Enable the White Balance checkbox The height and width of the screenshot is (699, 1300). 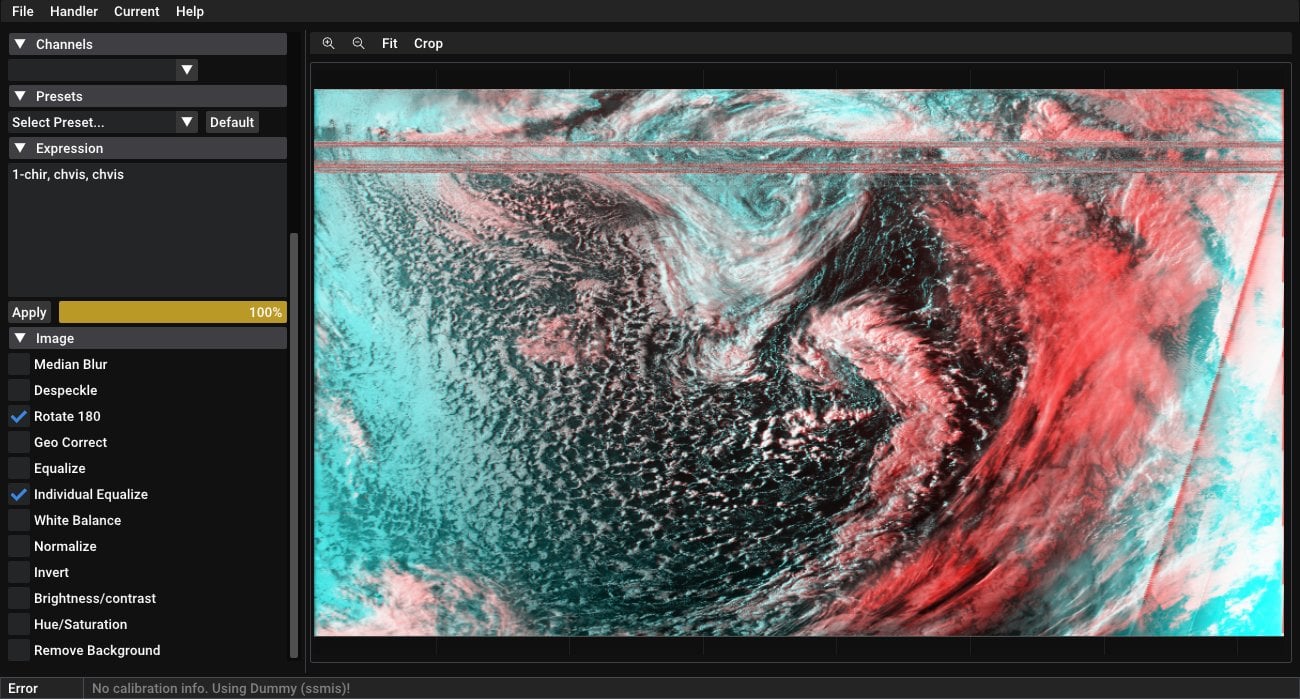(x=19, y=520)
